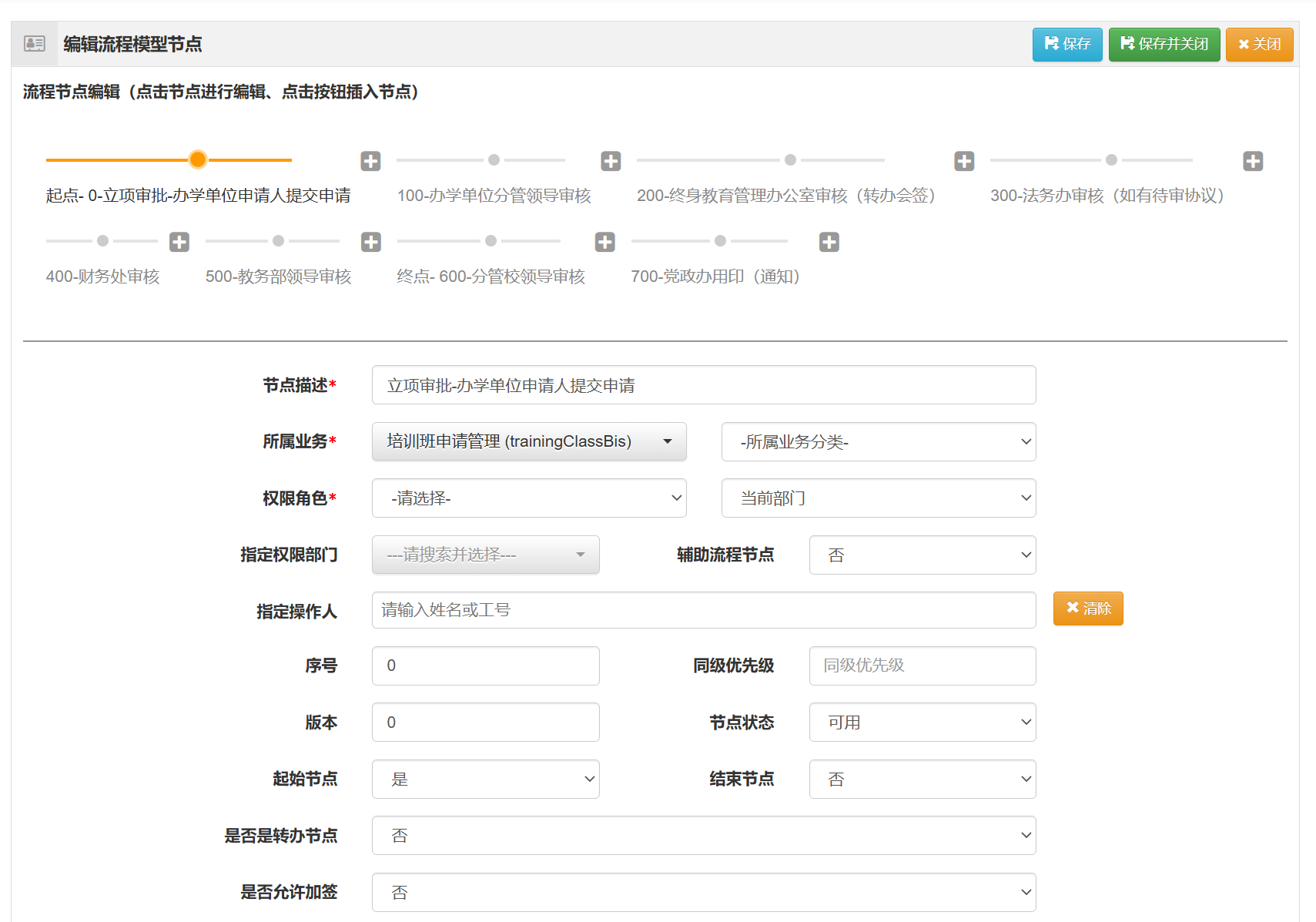Click the 同级优先级 input field
The height and width of the screenshot is (922, 1316).
point(923,666)
